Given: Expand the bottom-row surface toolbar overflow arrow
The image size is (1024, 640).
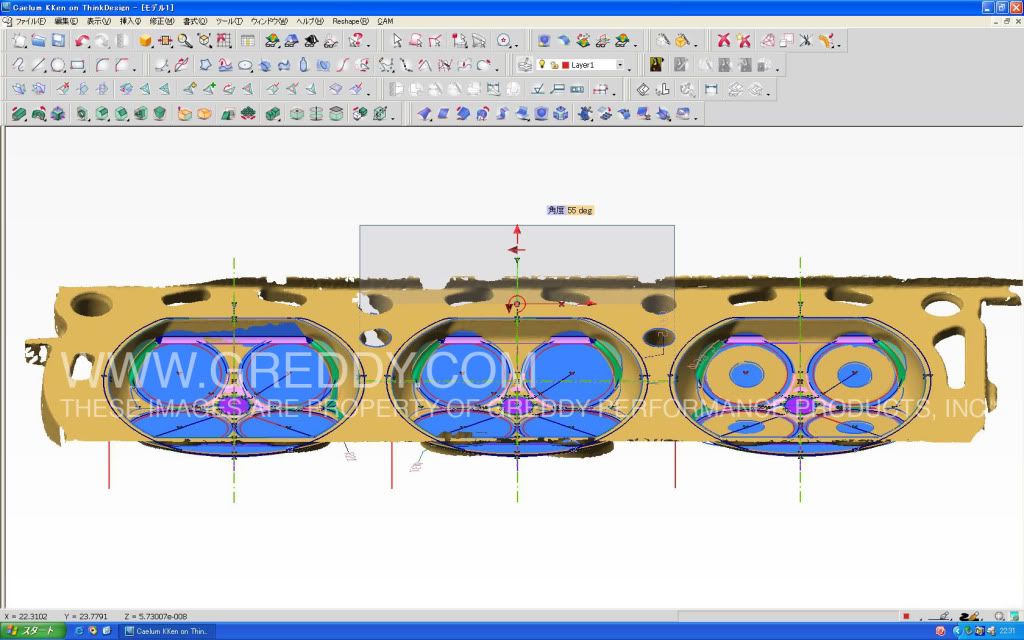Looking at the screenshot, I should tap(696, 118).
